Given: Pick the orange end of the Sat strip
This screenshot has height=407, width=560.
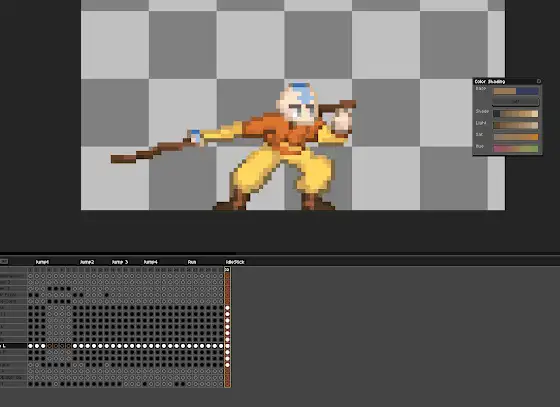Looking at the screenshot, I should click(535, 137).
